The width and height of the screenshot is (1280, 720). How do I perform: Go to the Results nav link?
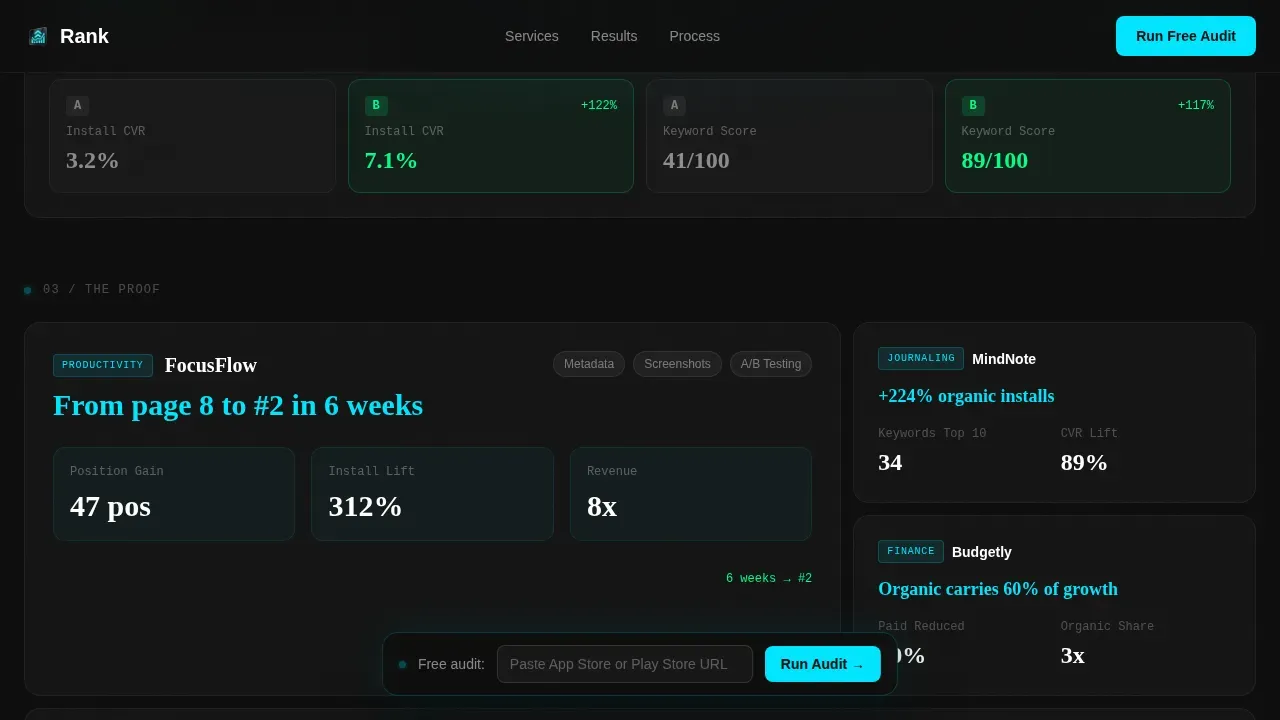[614, 36]
